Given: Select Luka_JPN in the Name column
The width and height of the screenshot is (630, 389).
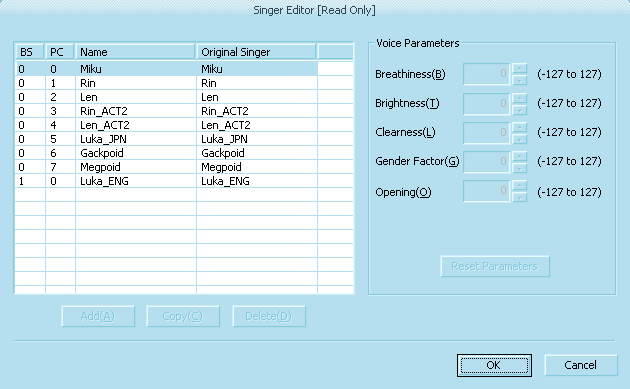Looking at the screenshot, I should [x=103, y=139].
